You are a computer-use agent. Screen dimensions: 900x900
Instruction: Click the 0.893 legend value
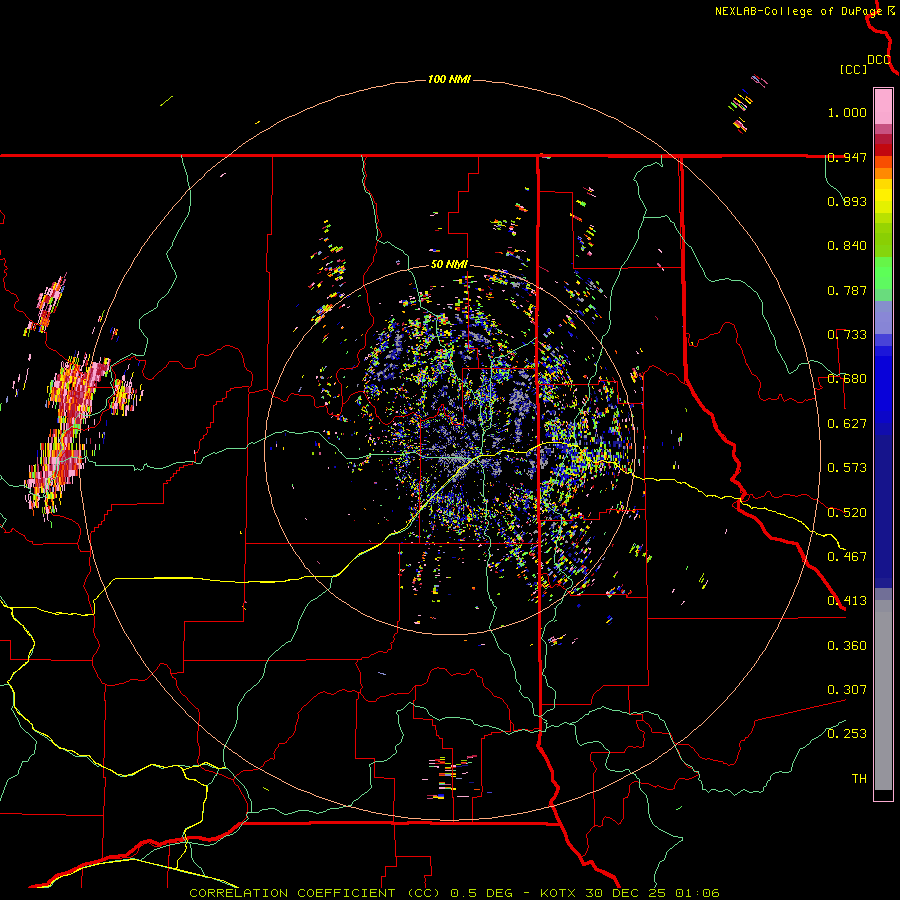tap(847, 201)
